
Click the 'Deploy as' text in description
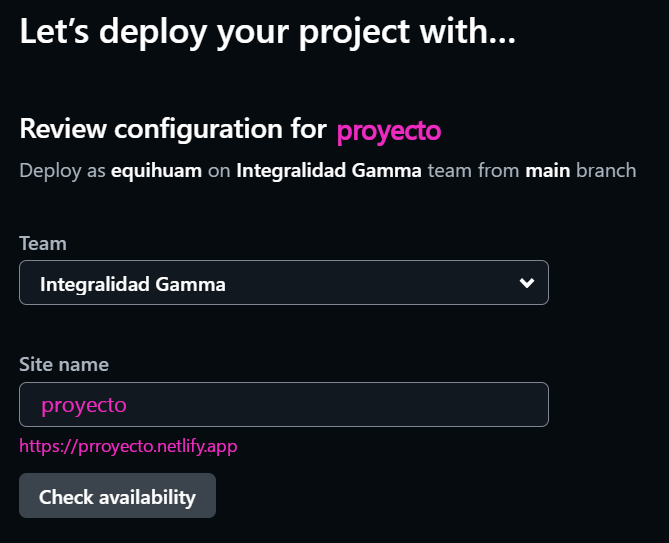(x=62, y=170)
